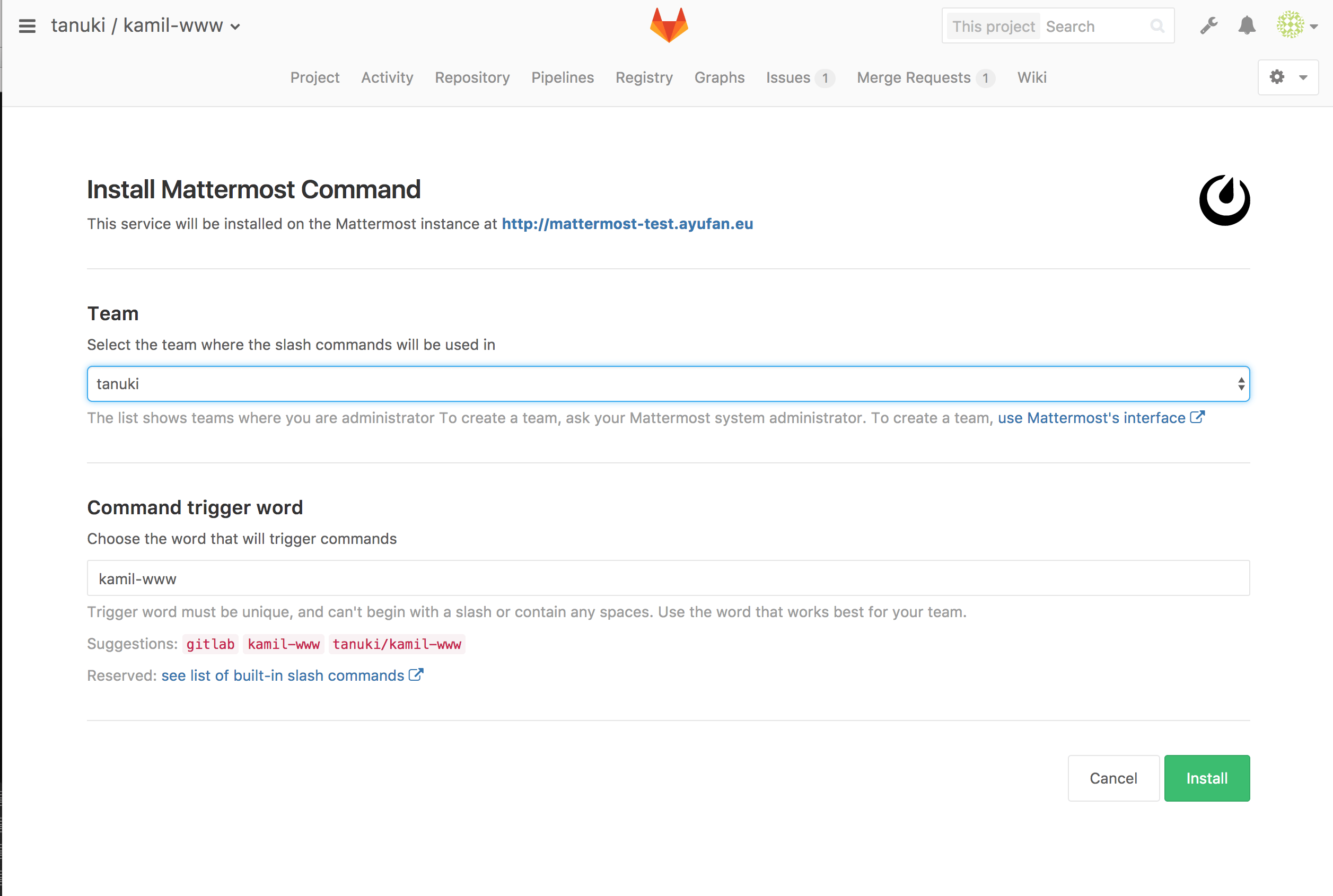Click the Mattermost instance URL link
Image resolution: width=1333 pixels, height=896 pixels.
(626, 223)
